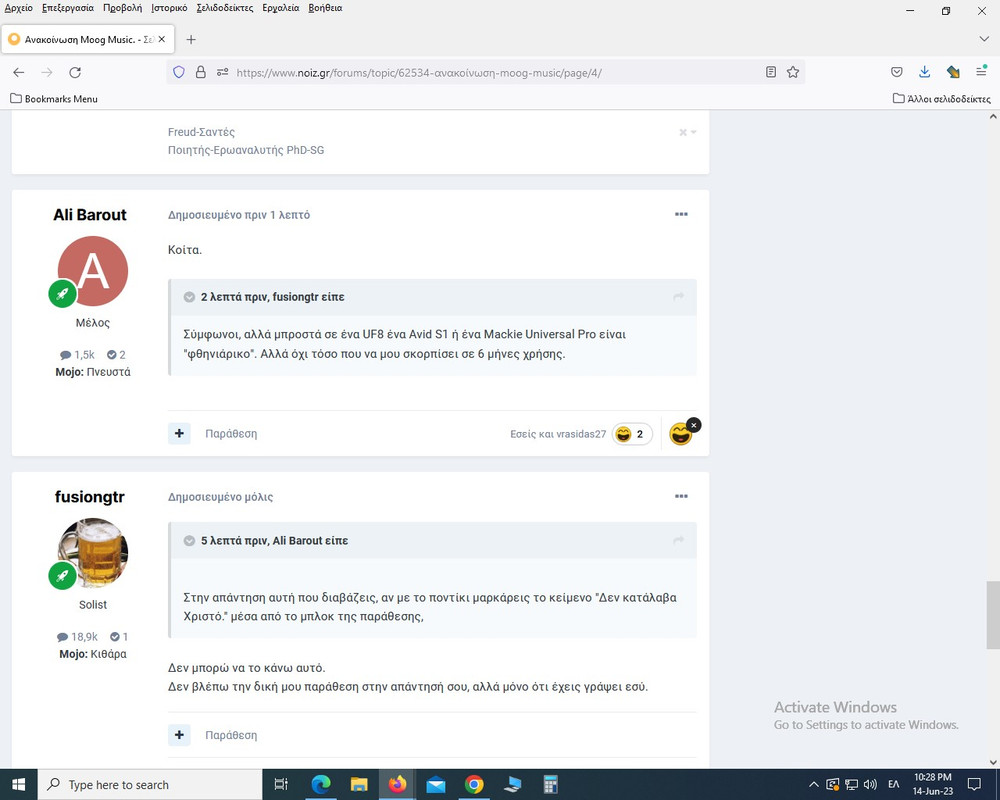Go to quoted Ali Barout post arrow
The height and width of the screenshot is (800, 1000).
click(679, 540)
